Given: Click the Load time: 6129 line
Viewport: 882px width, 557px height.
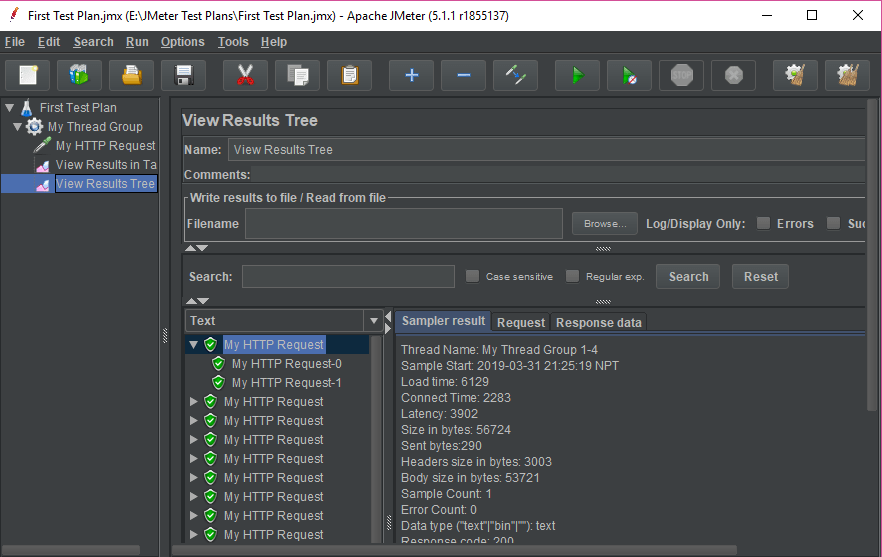Looking at the screenshot, I should click(445, 381).
